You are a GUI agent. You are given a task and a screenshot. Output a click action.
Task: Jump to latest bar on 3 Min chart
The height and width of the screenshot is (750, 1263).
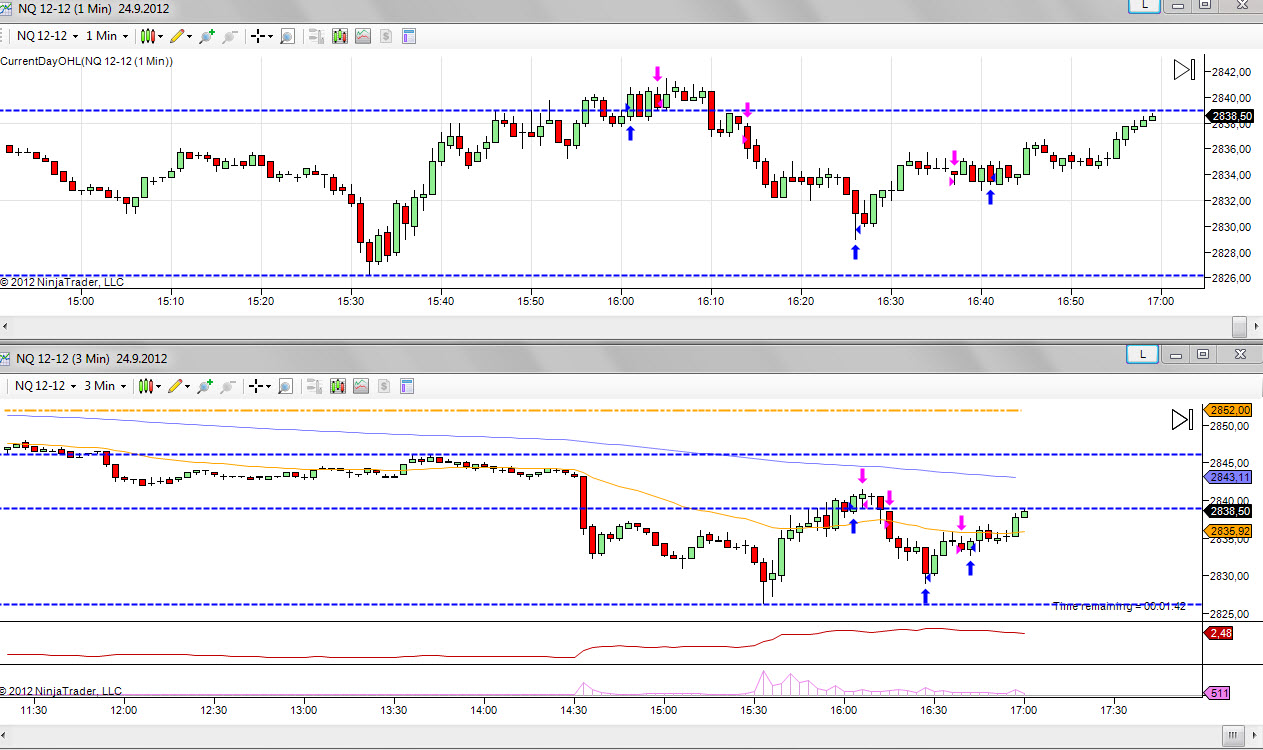pos(1183,419)
